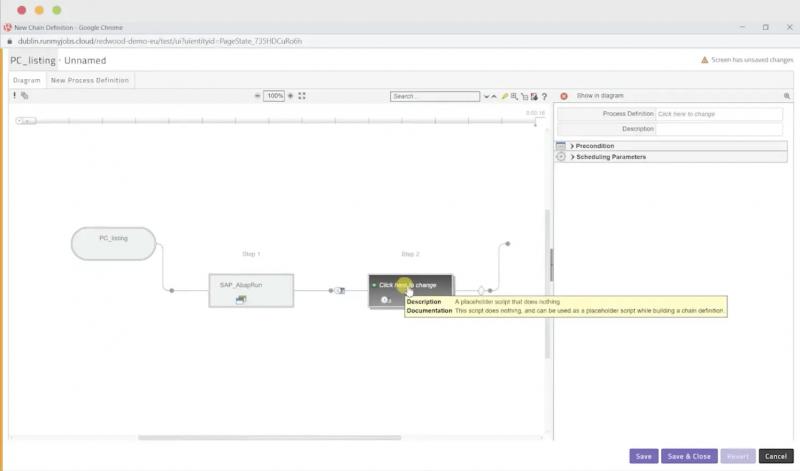Click the Cancel button

[776, 456]
